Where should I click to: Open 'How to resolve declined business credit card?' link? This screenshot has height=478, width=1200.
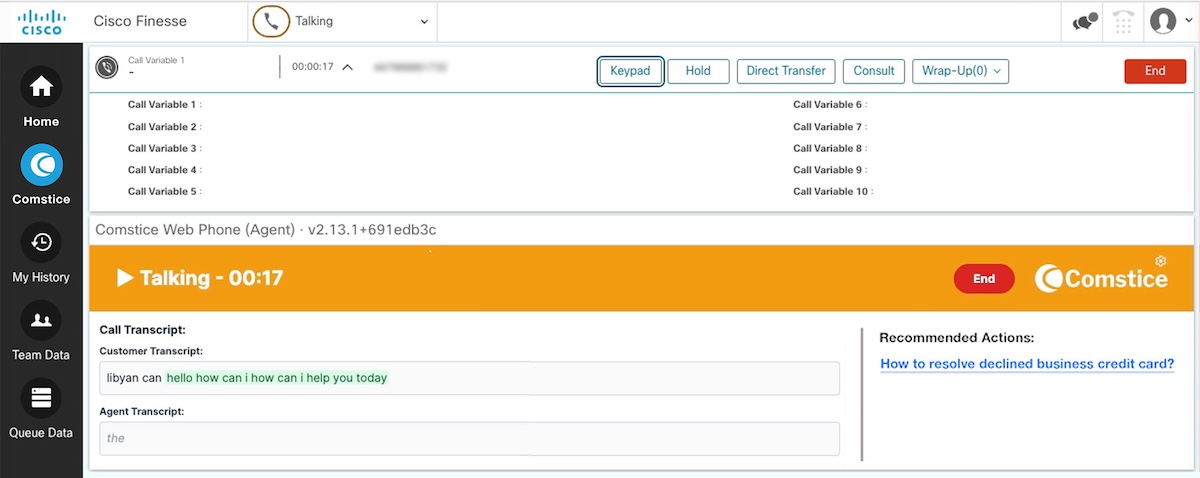pos(1027,364)
